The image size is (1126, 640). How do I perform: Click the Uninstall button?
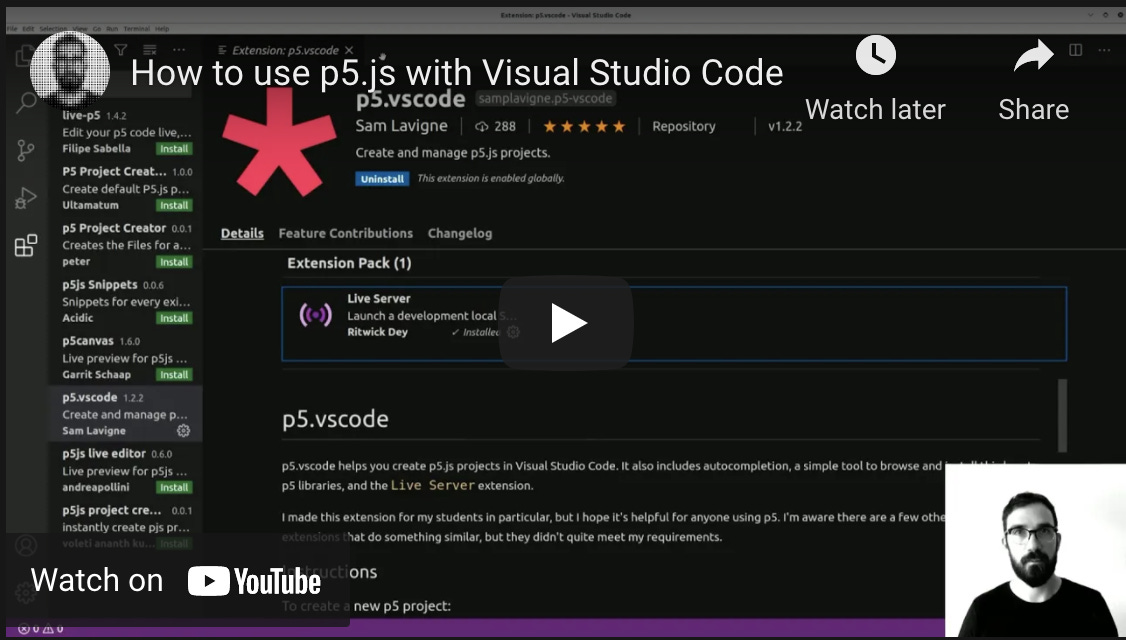(382, 179)
